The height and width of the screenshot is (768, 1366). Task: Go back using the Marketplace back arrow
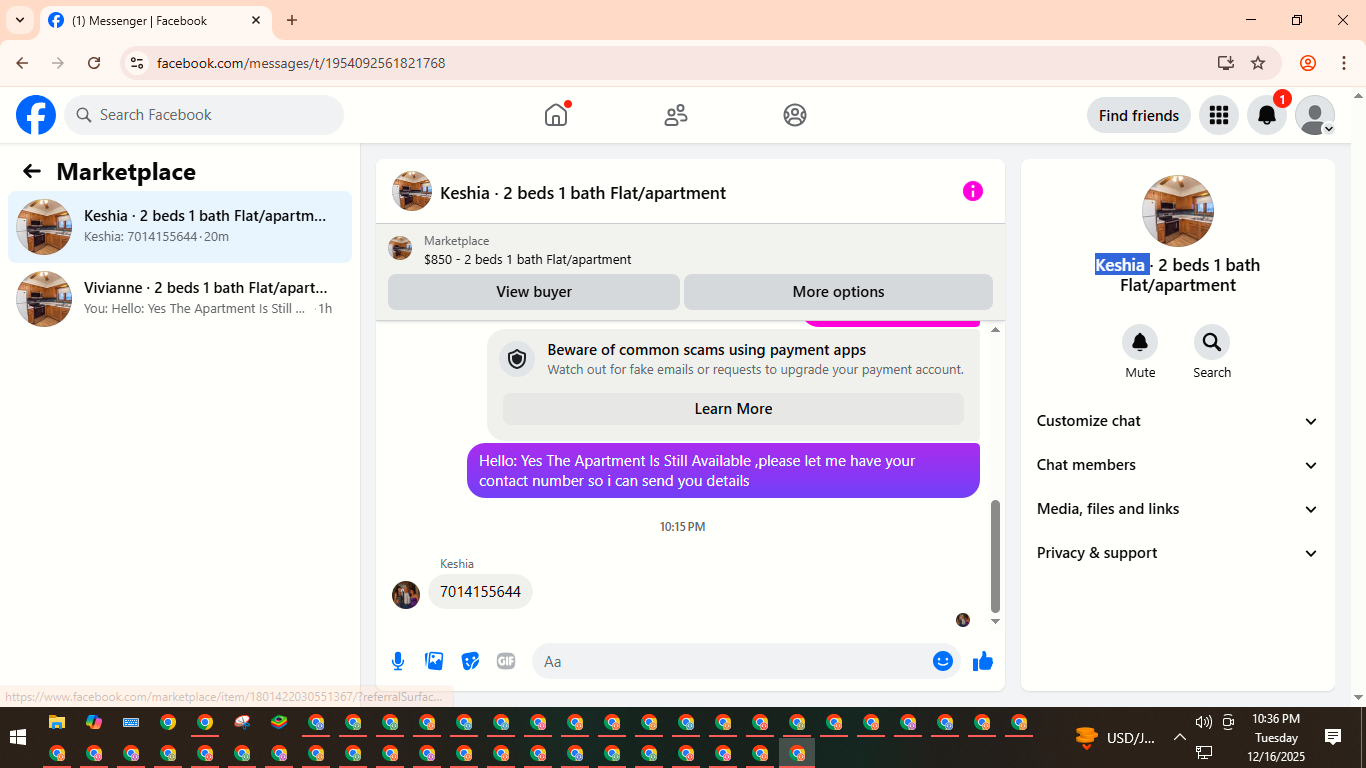tap(32, 171)
